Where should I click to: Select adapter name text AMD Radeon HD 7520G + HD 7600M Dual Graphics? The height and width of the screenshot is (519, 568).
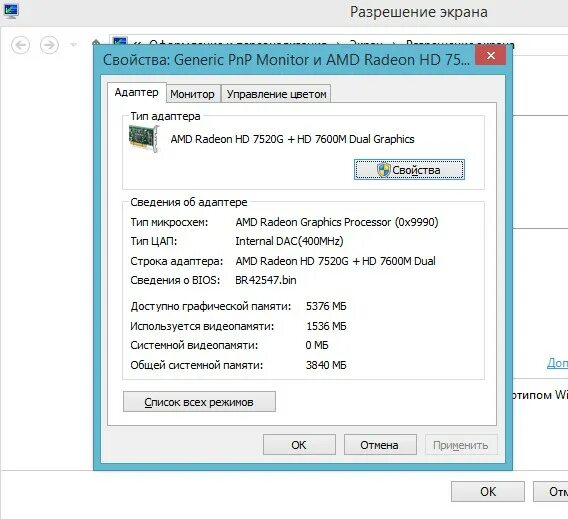click(x=292, y=139)
